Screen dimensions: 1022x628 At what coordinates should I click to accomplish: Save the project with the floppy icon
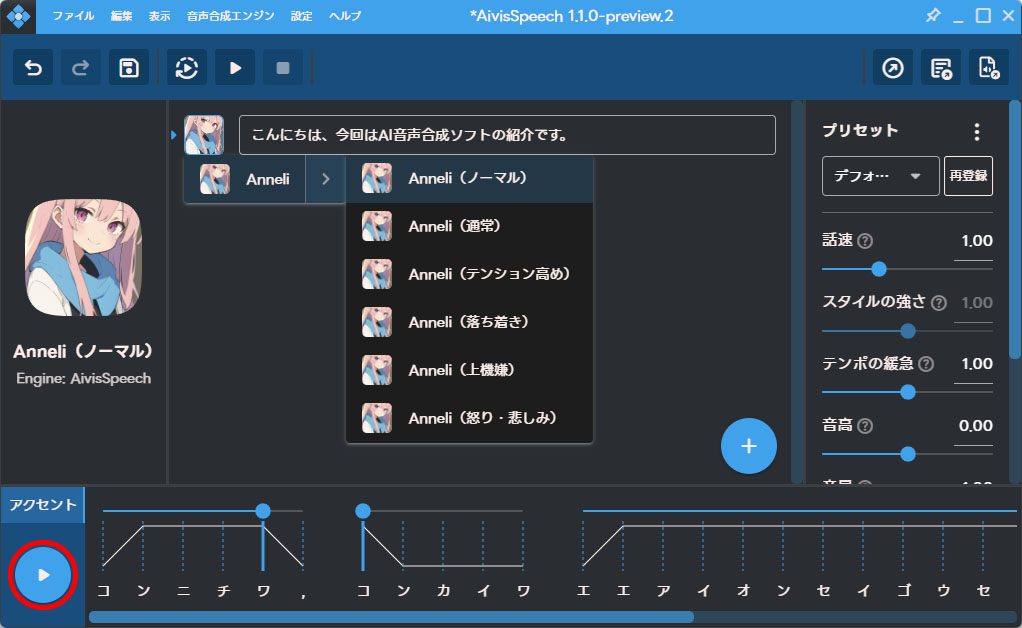click(x=129, y=68)
